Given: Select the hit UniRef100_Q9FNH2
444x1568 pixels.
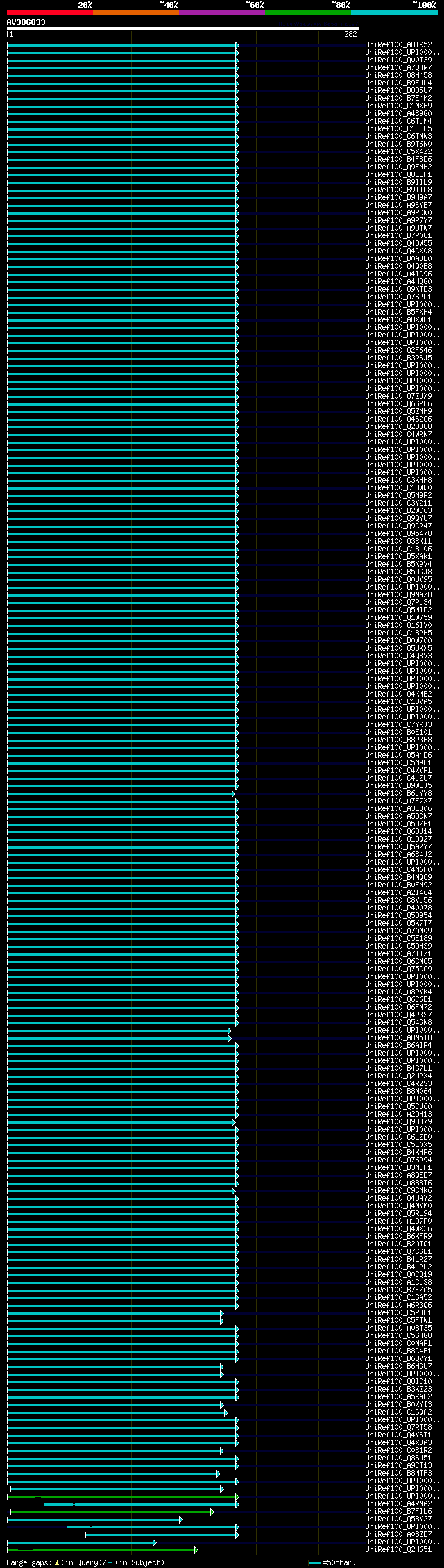Looking at the screenshot, I should [398, 167].
